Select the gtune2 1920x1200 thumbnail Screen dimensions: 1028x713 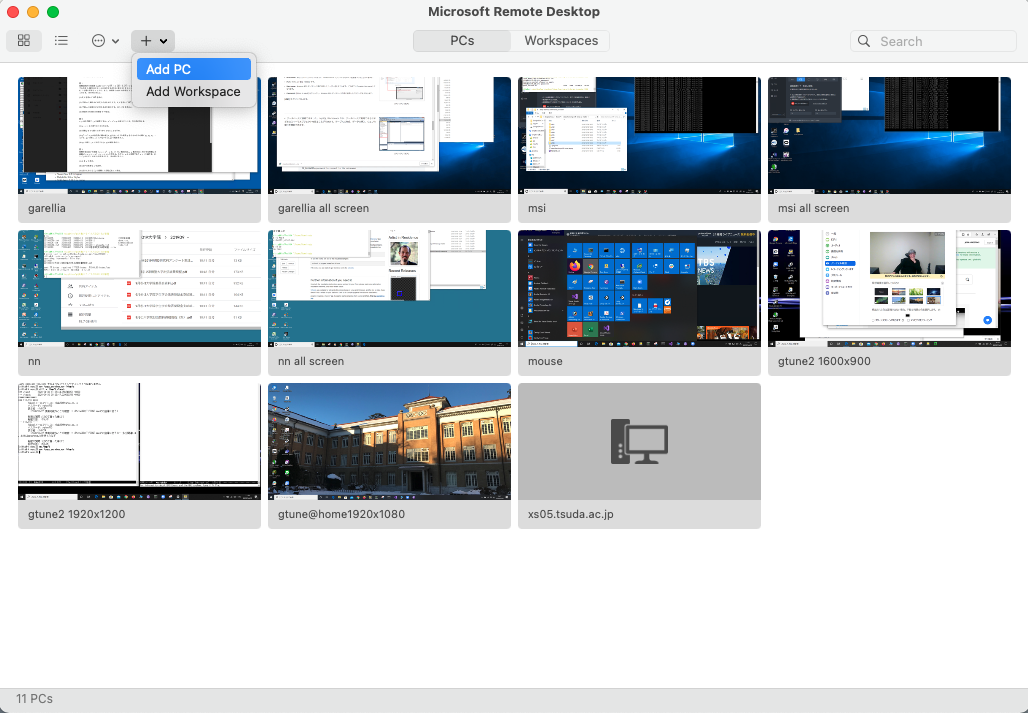click(139, 442)
